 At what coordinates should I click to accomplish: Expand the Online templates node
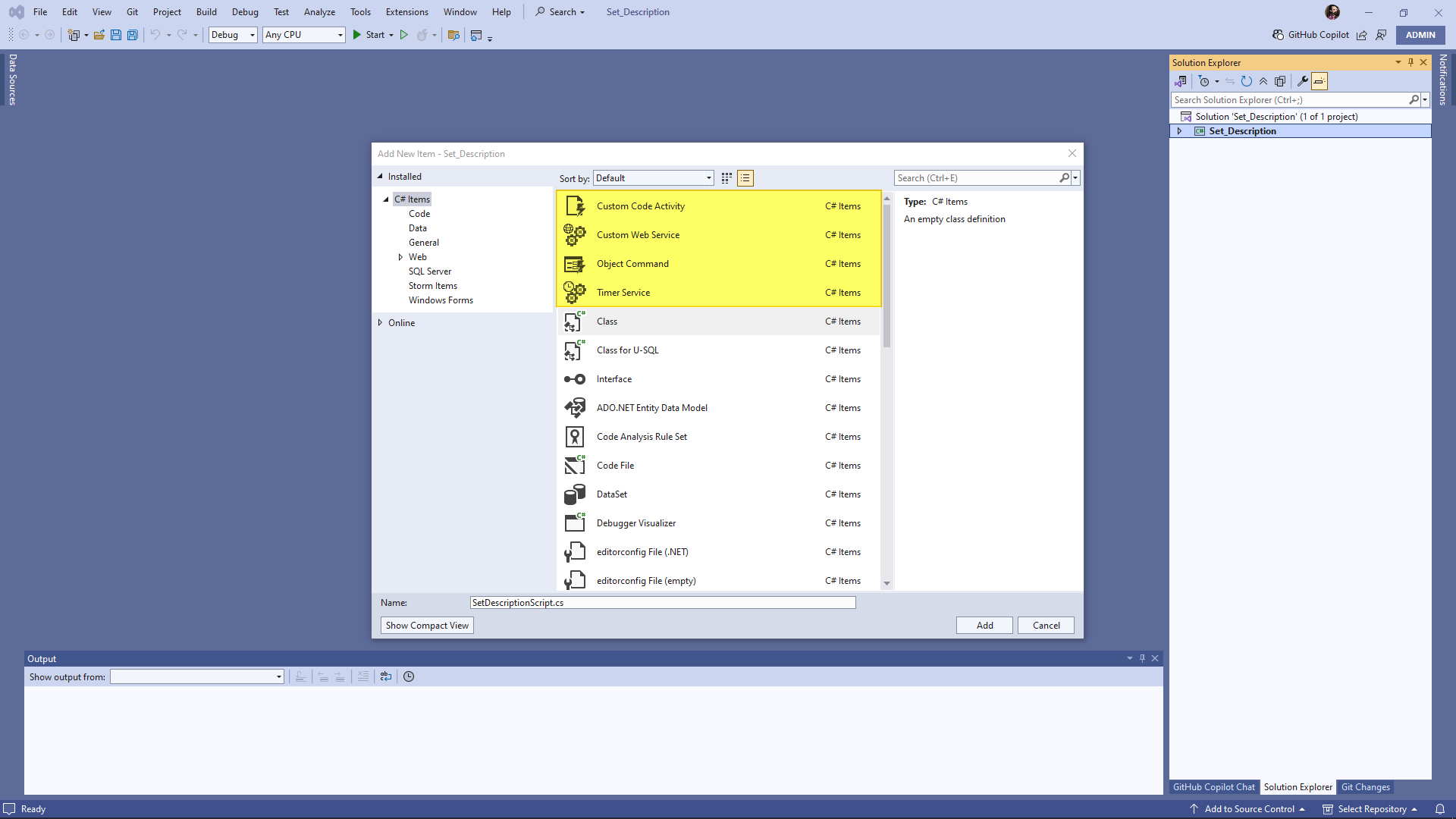click(381, 323)
